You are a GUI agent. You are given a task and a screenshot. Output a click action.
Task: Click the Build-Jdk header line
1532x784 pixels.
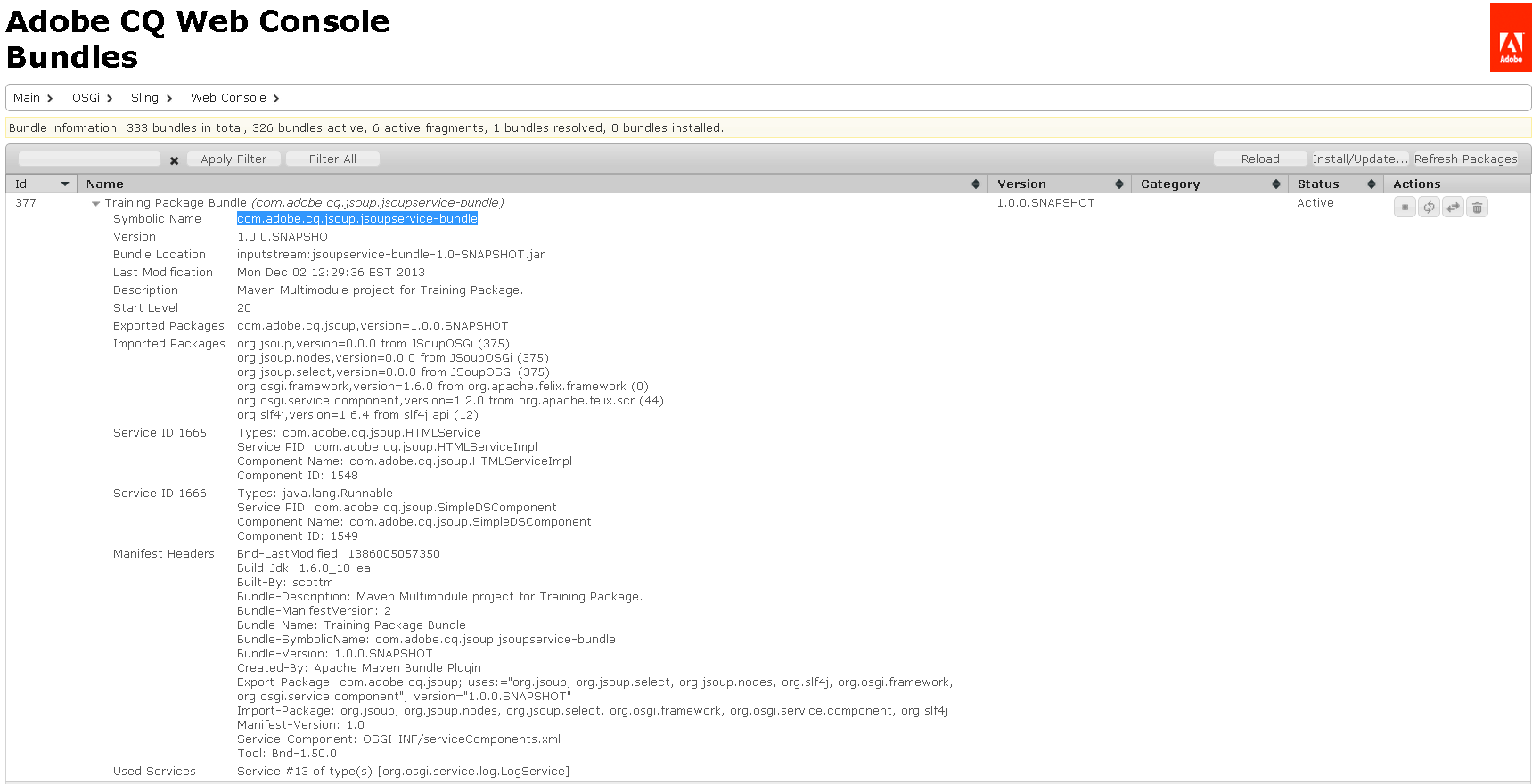pos(304,568)
